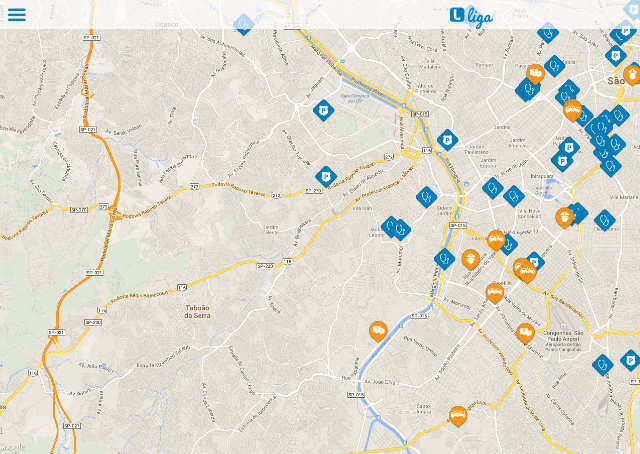Select parking marker beside USP campus

[x=322, y=110]
